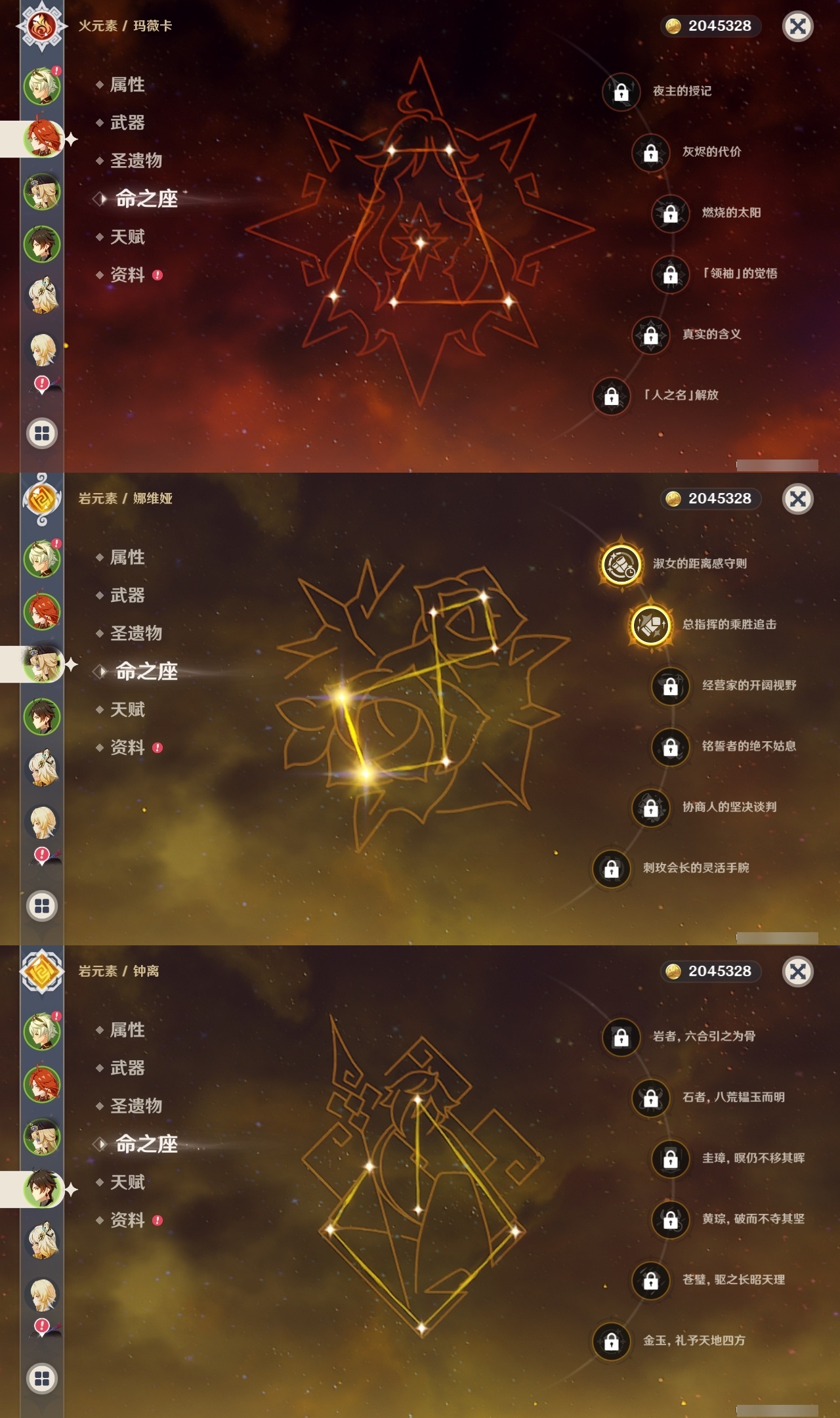The image size is (840, 1418).
Task: Click the 协商人的坚决谈判 constellation label
Action: (729, 807)
